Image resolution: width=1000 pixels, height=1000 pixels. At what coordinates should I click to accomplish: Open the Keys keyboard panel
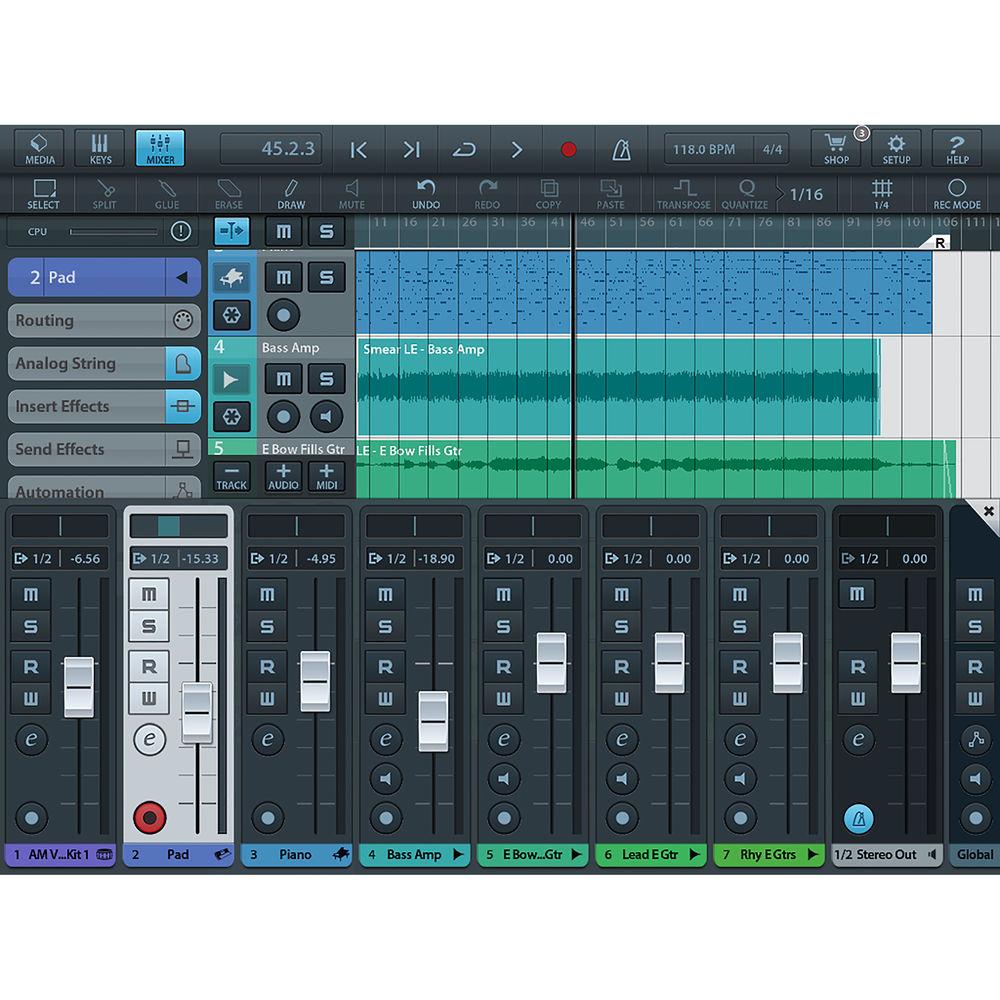100,148
